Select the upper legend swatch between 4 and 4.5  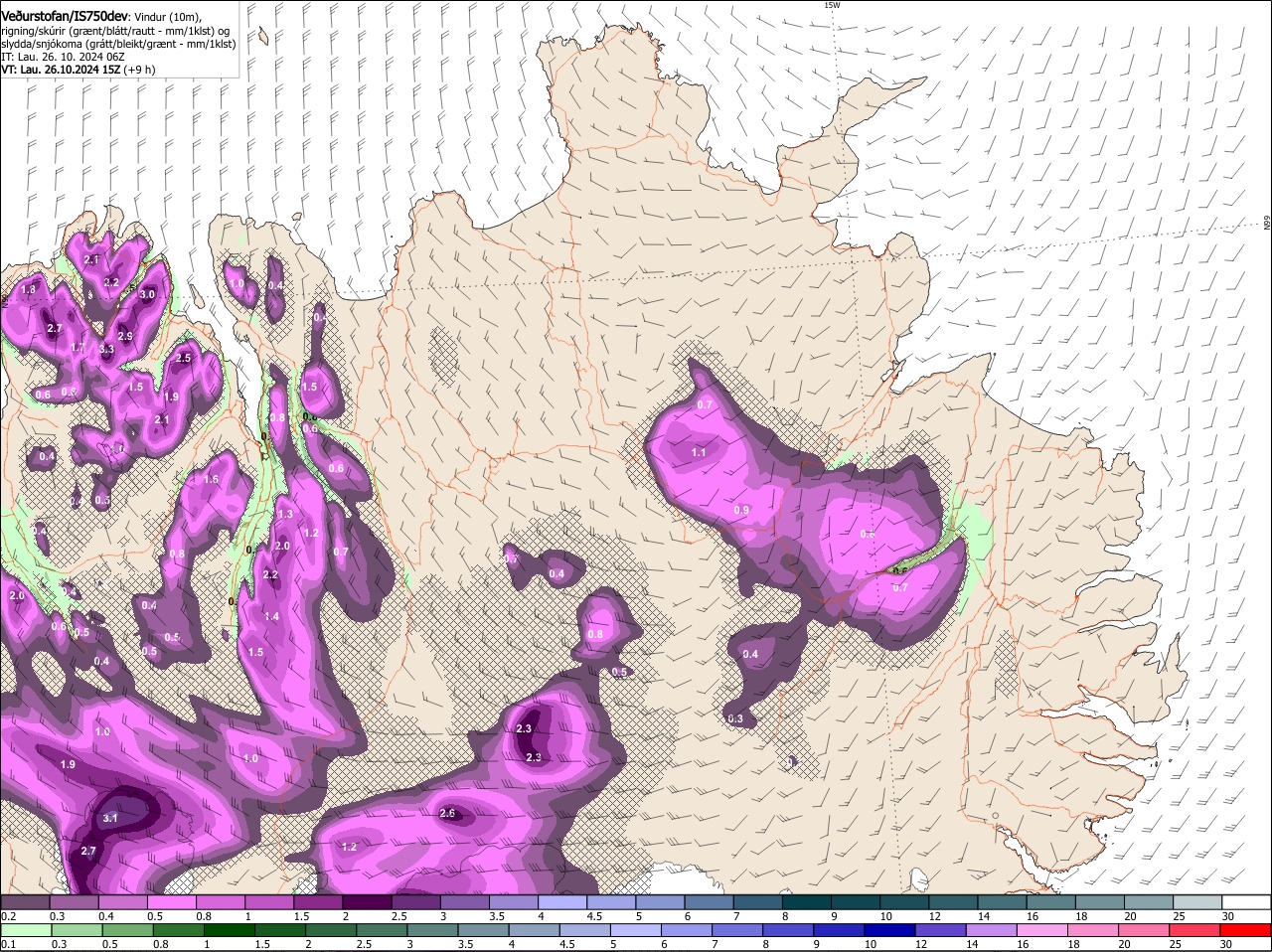(x=562, y=902)
